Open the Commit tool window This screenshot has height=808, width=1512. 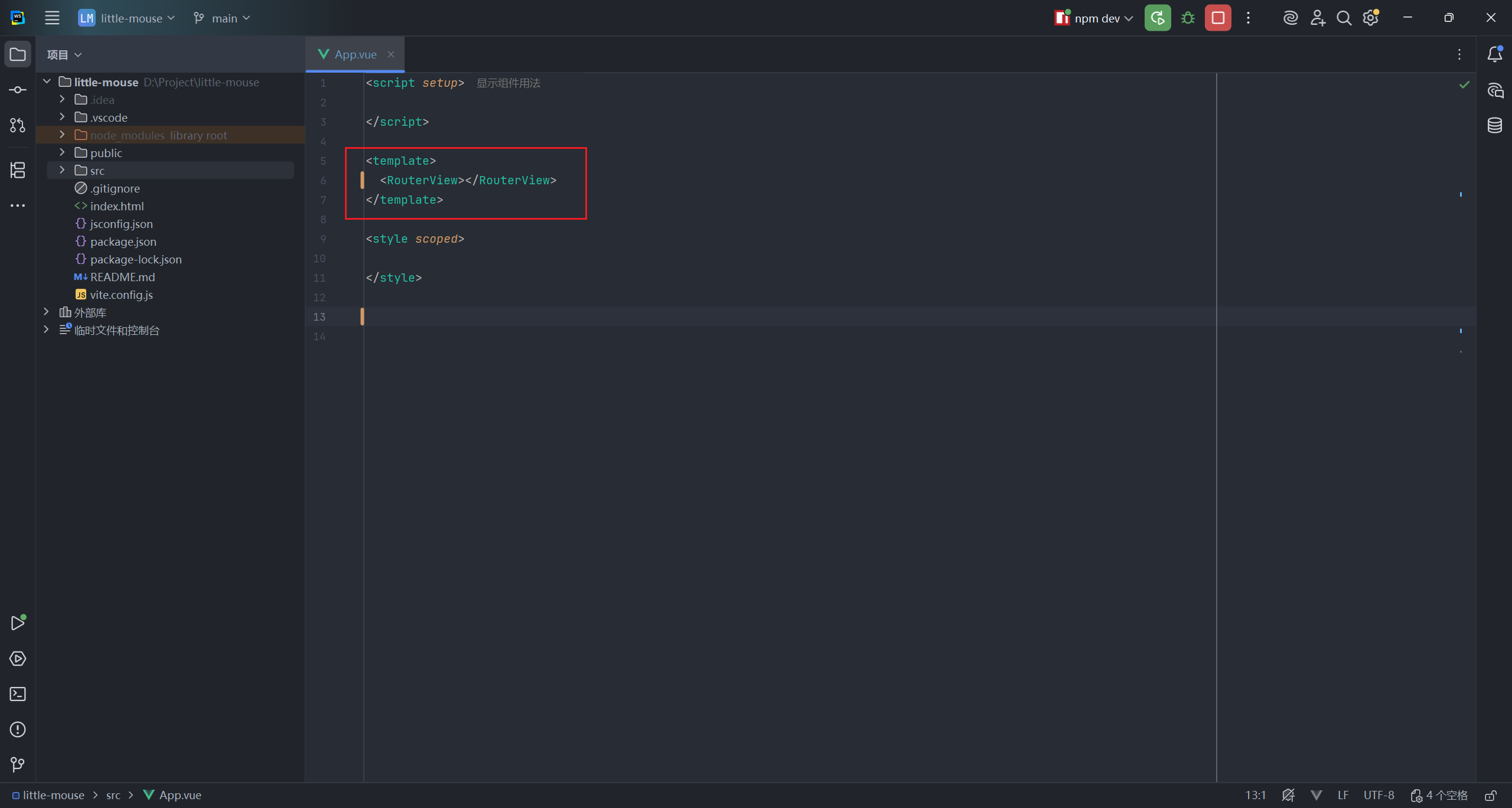18,90
